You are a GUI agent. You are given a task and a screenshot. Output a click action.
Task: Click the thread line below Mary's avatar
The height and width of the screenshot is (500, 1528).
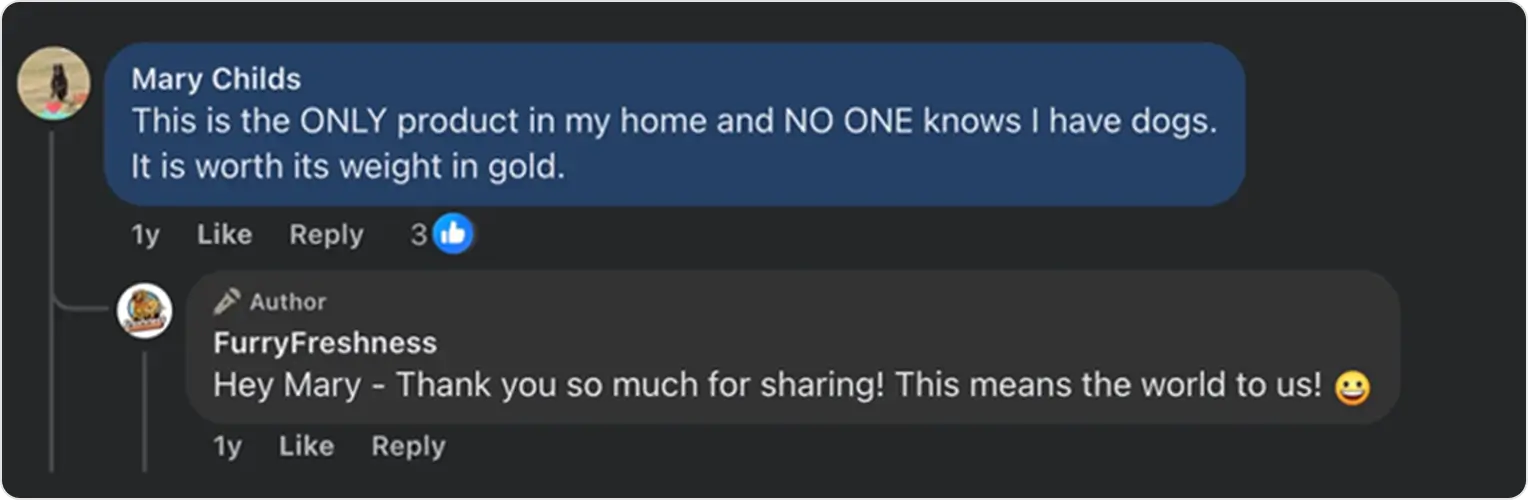click(52, 300)
